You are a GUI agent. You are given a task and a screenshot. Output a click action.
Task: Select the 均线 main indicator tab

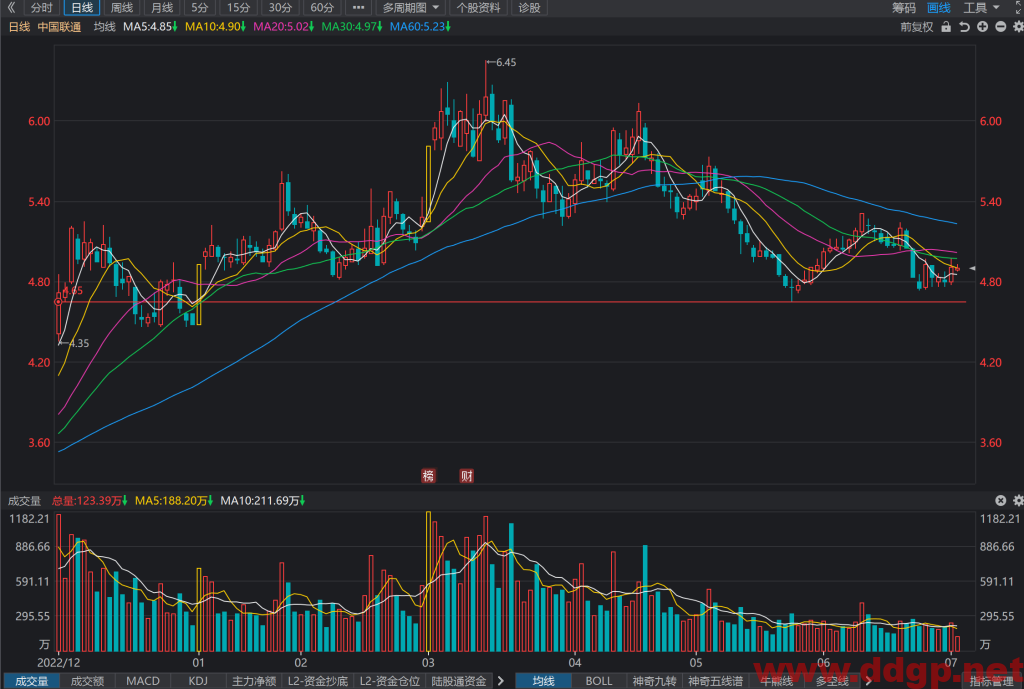[543, 681]
